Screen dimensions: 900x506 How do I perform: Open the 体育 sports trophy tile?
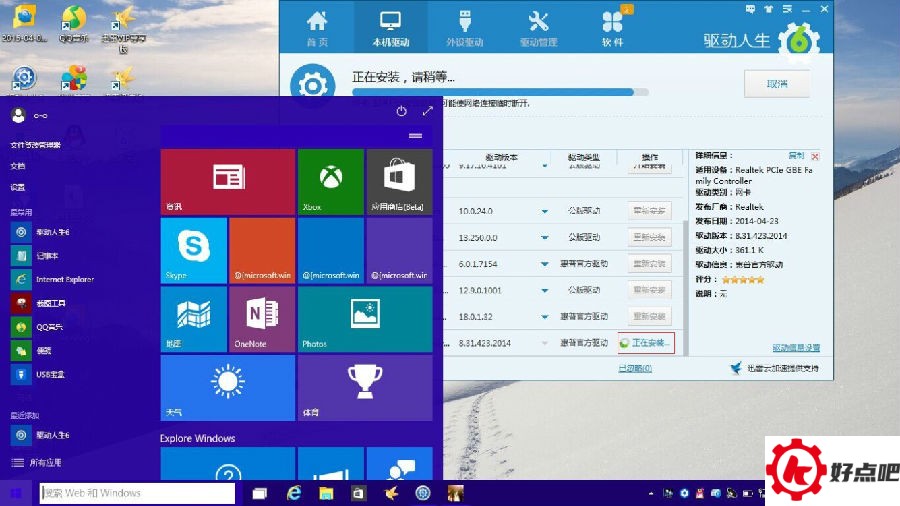[365, 388]
